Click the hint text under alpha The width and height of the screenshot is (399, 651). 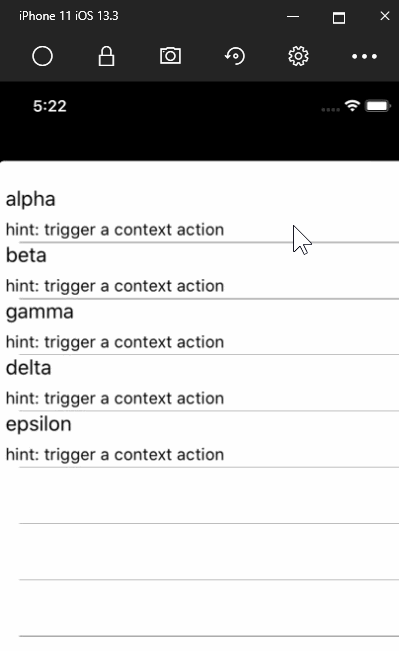pos(115,230)
